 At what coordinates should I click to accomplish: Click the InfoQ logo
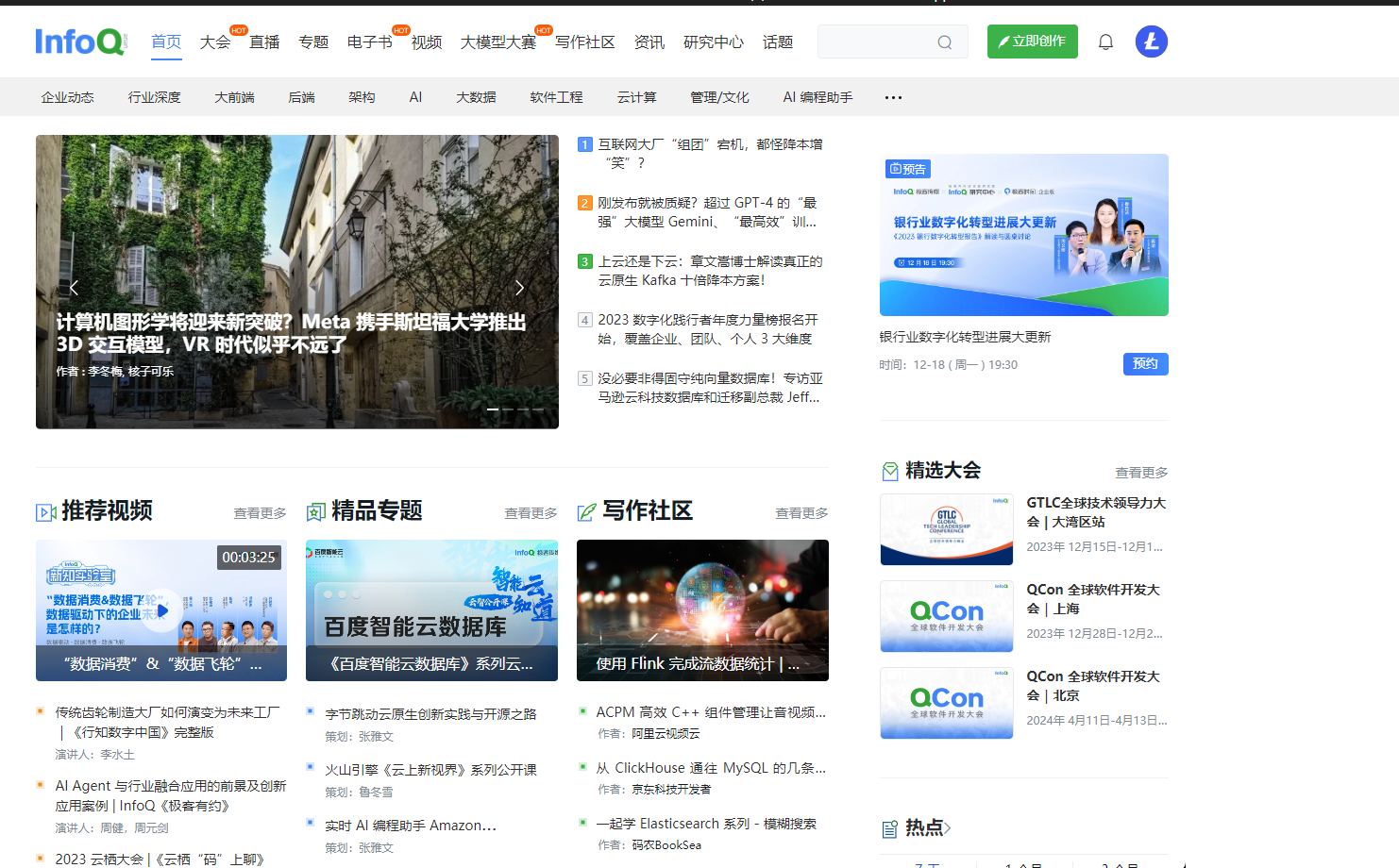click(80, 42)
